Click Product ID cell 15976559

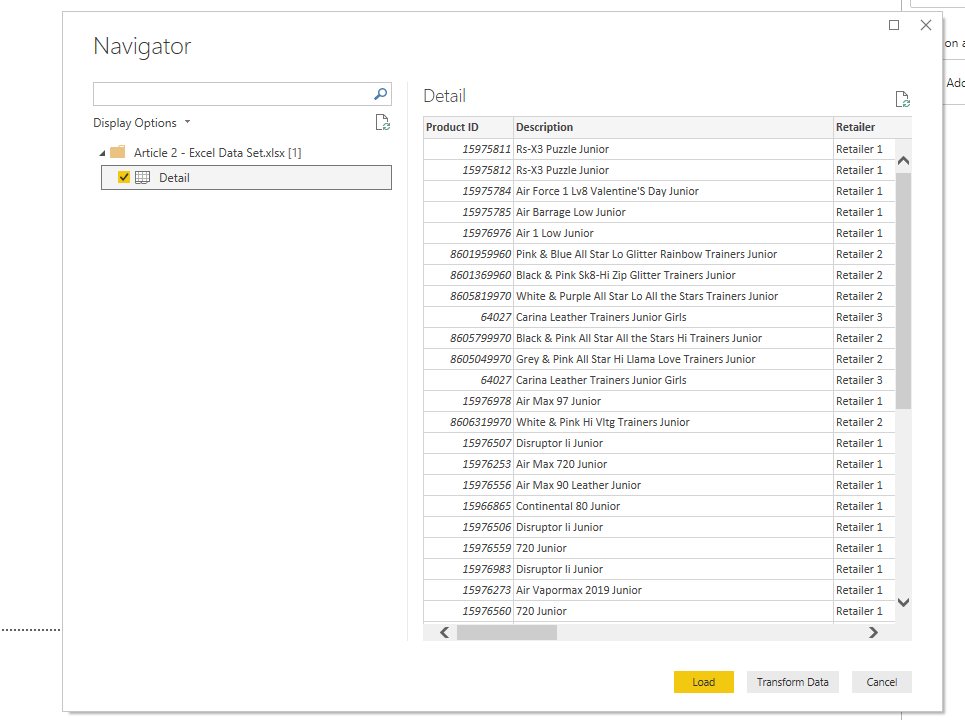468,548
